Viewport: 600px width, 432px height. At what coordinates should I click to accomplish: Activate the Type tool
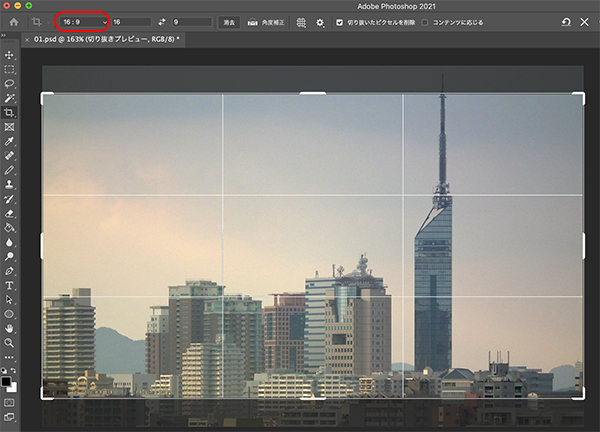coord(10,285)
